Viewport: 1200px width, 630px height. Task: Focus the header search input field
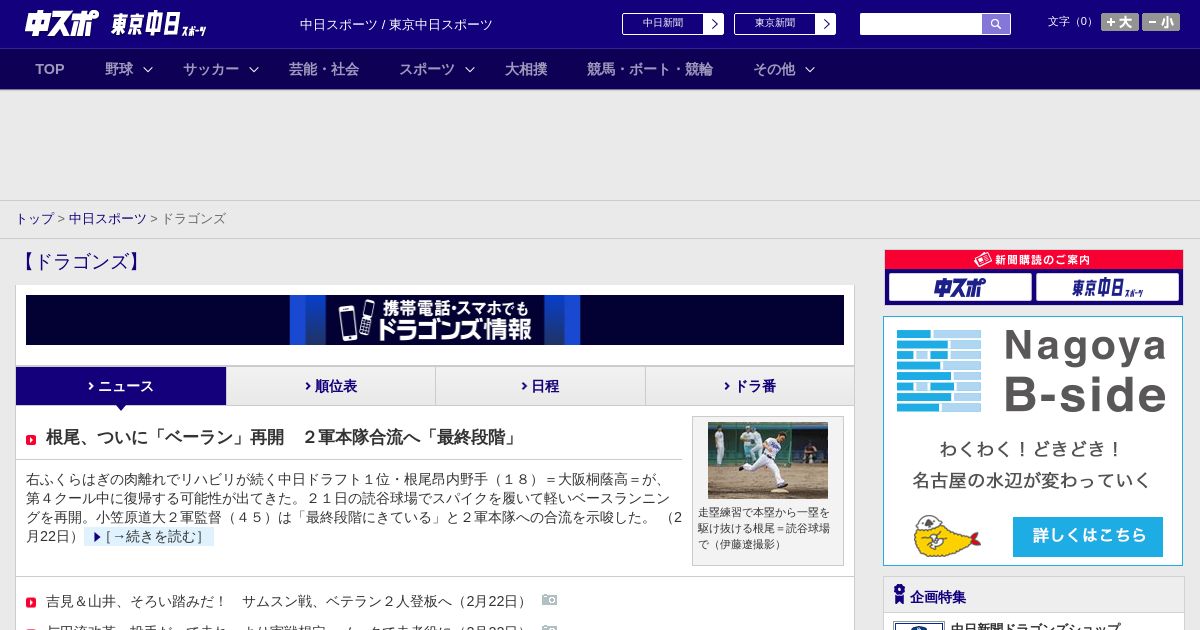click(921, 24)
